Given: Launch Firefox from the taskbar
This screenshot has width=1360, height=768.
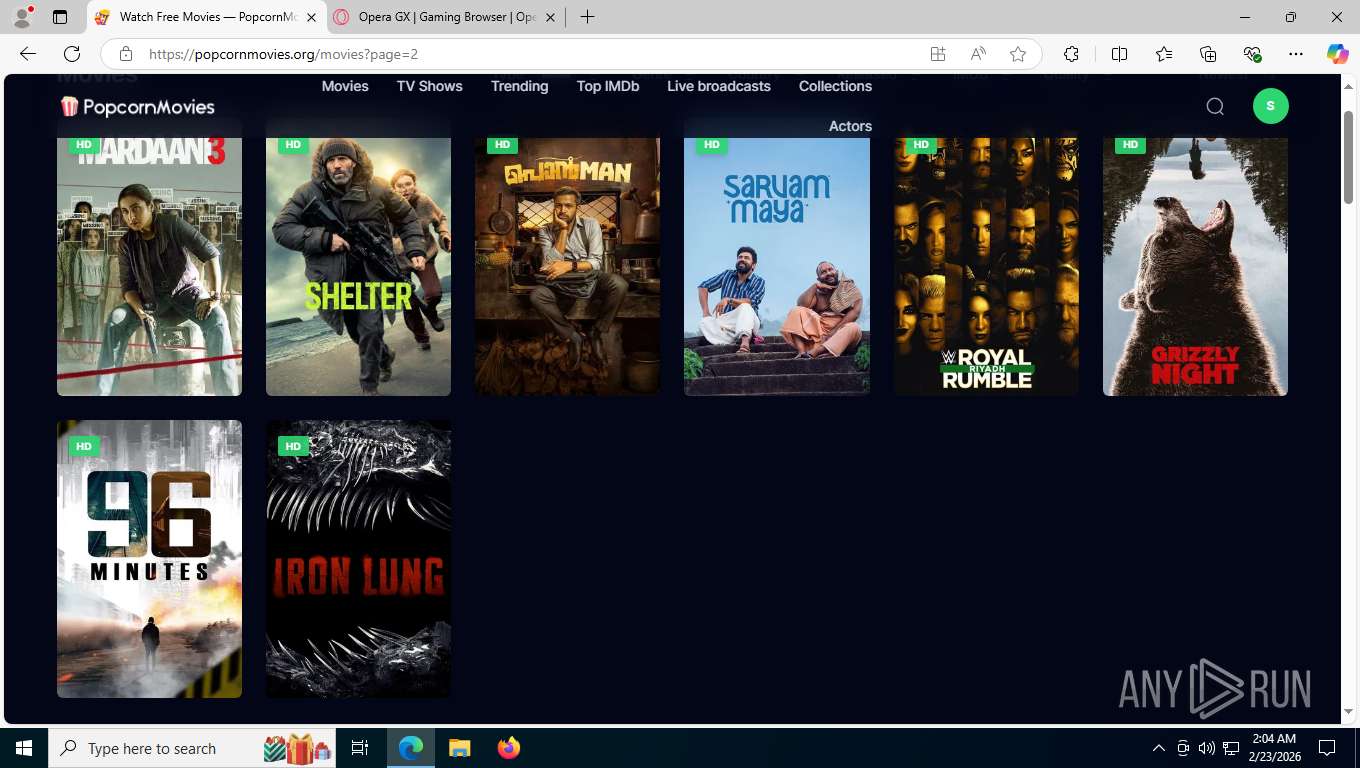Looking at the screenshot, I should [508, 748].
